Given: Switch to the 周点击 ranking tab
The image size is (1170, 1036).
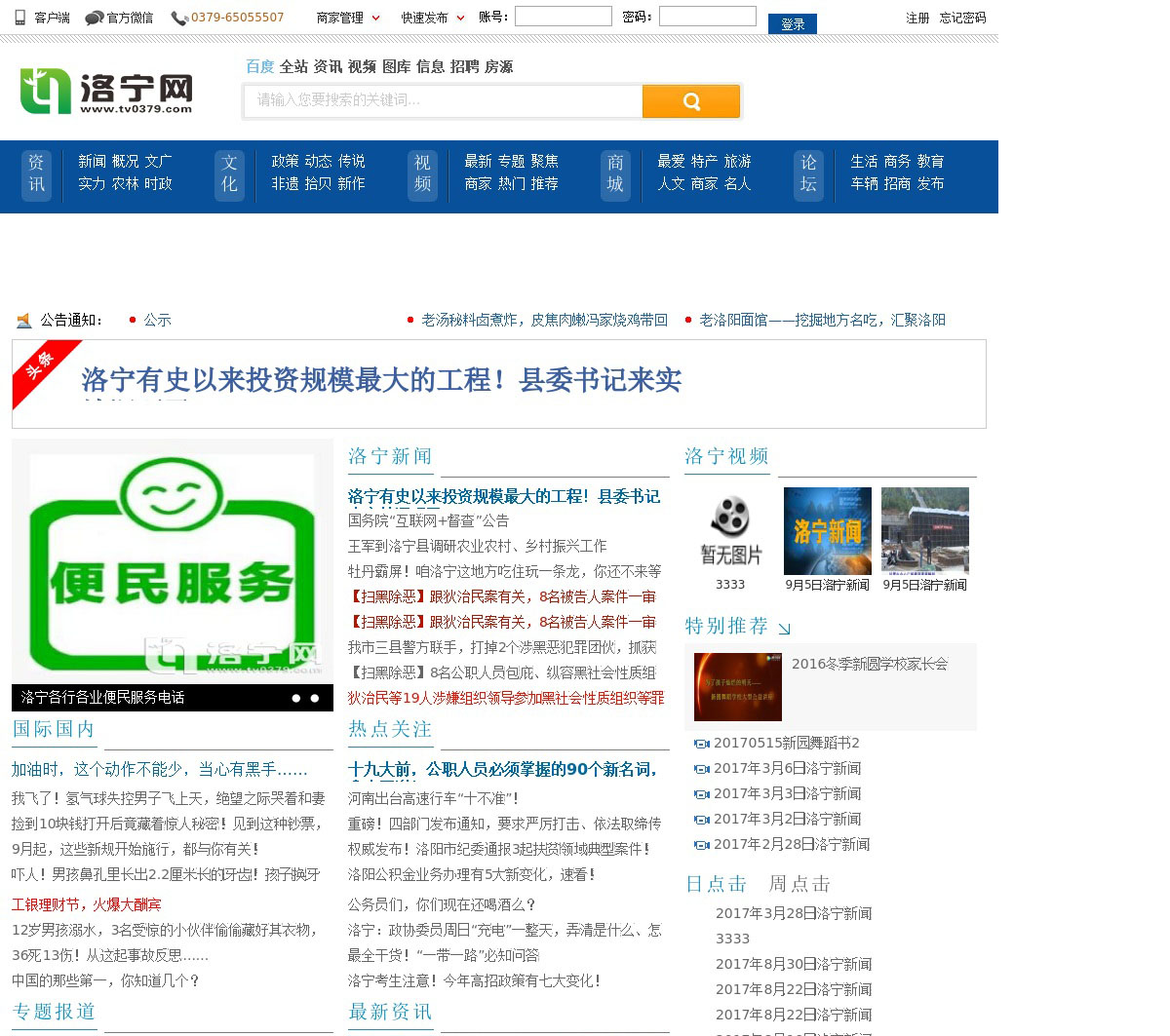Looking at the screenshot, I should pyautogui.click(x=799, y=884).
